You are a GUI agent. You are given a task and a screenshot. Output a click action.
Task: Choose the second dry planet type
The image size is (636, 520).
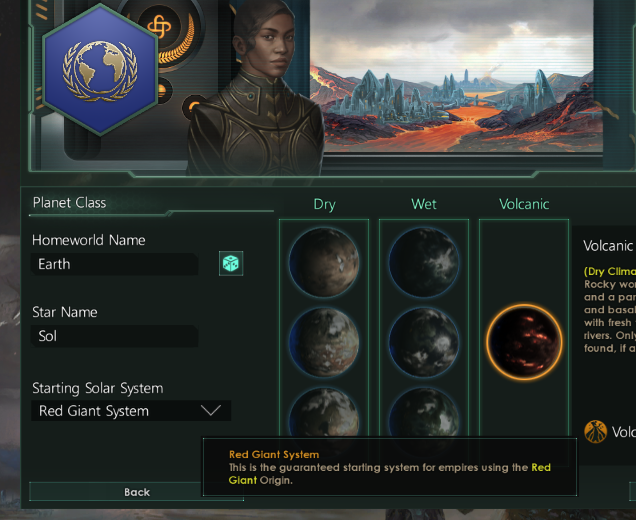coord(324,342)
